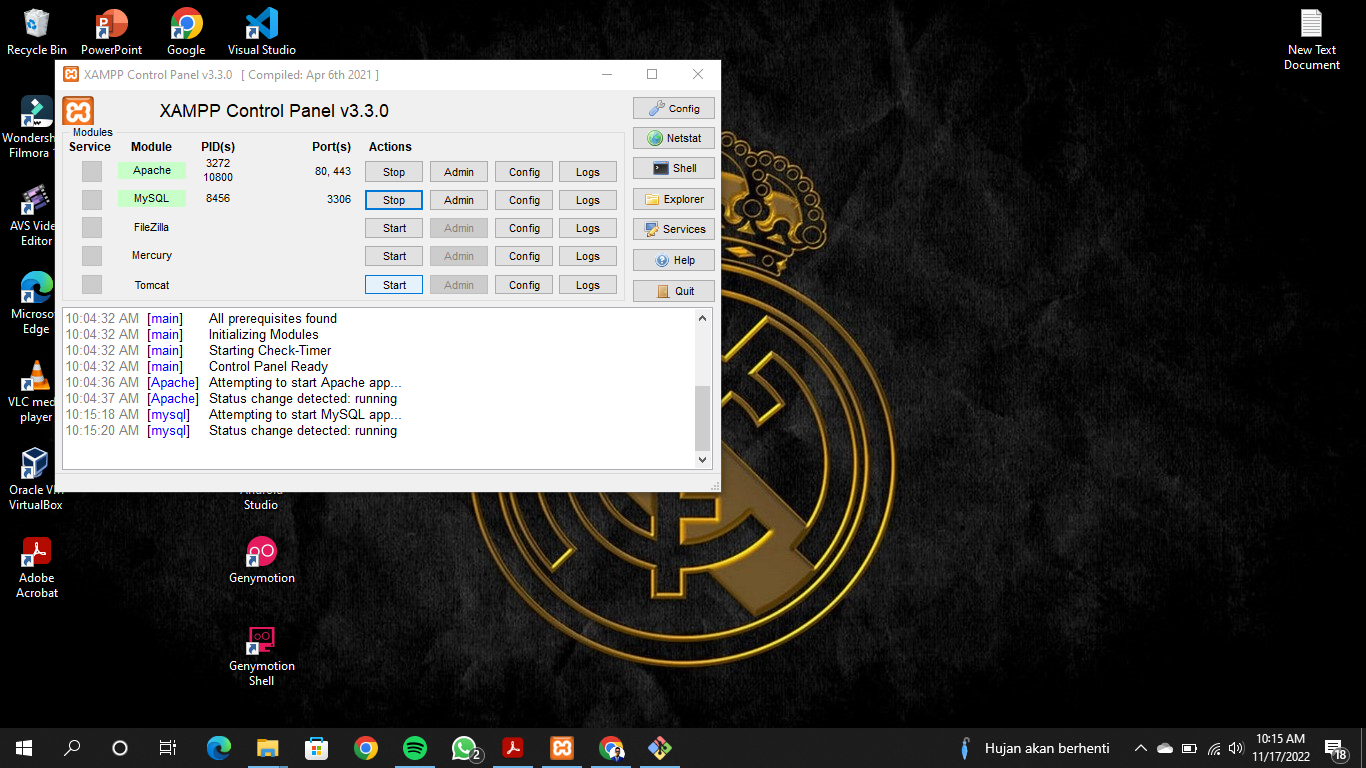This screenshot has height=768, width=1366.
Task: Switch to XAMPP taskbar icon
Action: (x=562, y=748)
